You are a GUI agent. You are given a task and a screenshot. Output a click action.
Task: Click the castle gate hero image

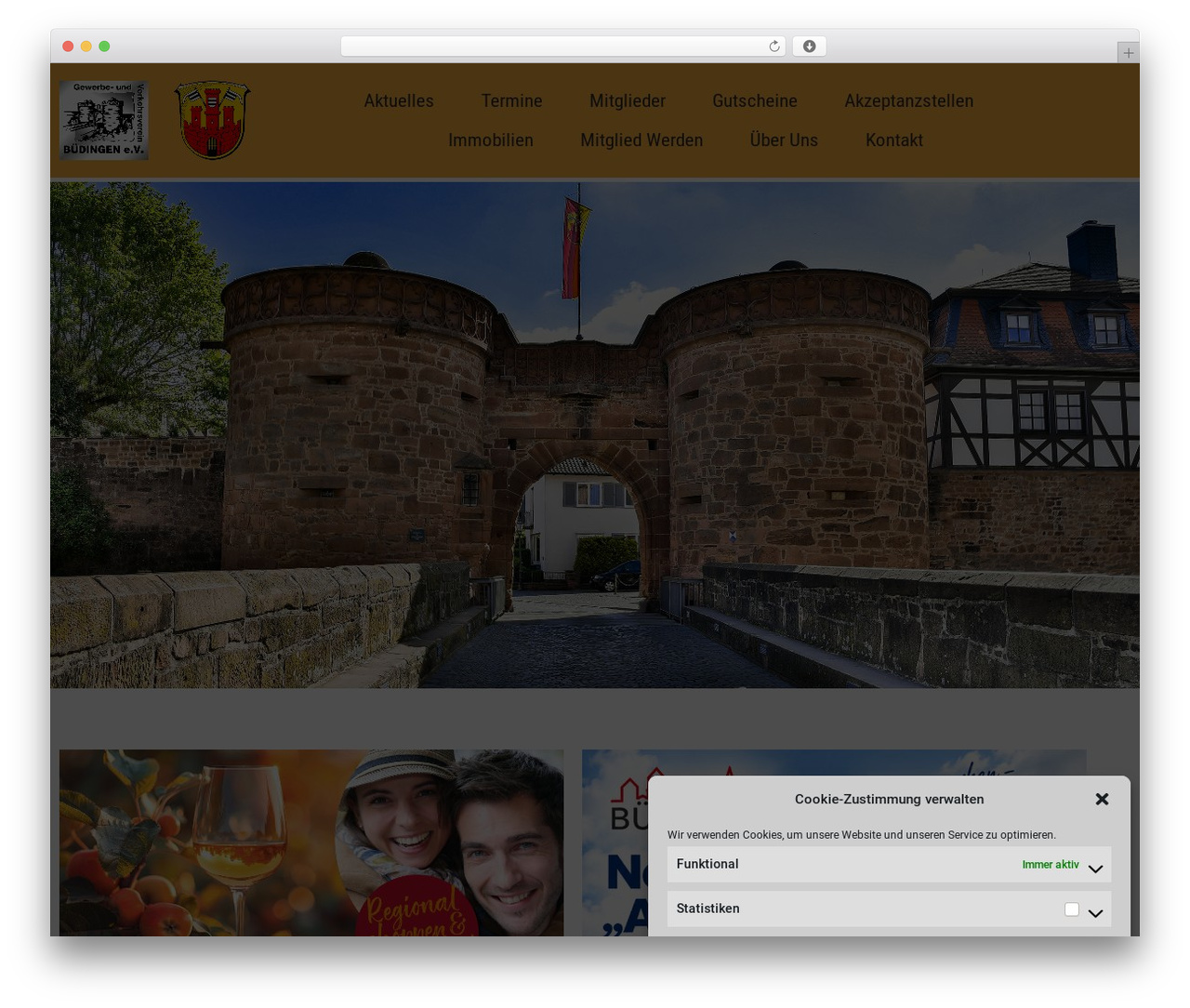click(x=595, y=434)
